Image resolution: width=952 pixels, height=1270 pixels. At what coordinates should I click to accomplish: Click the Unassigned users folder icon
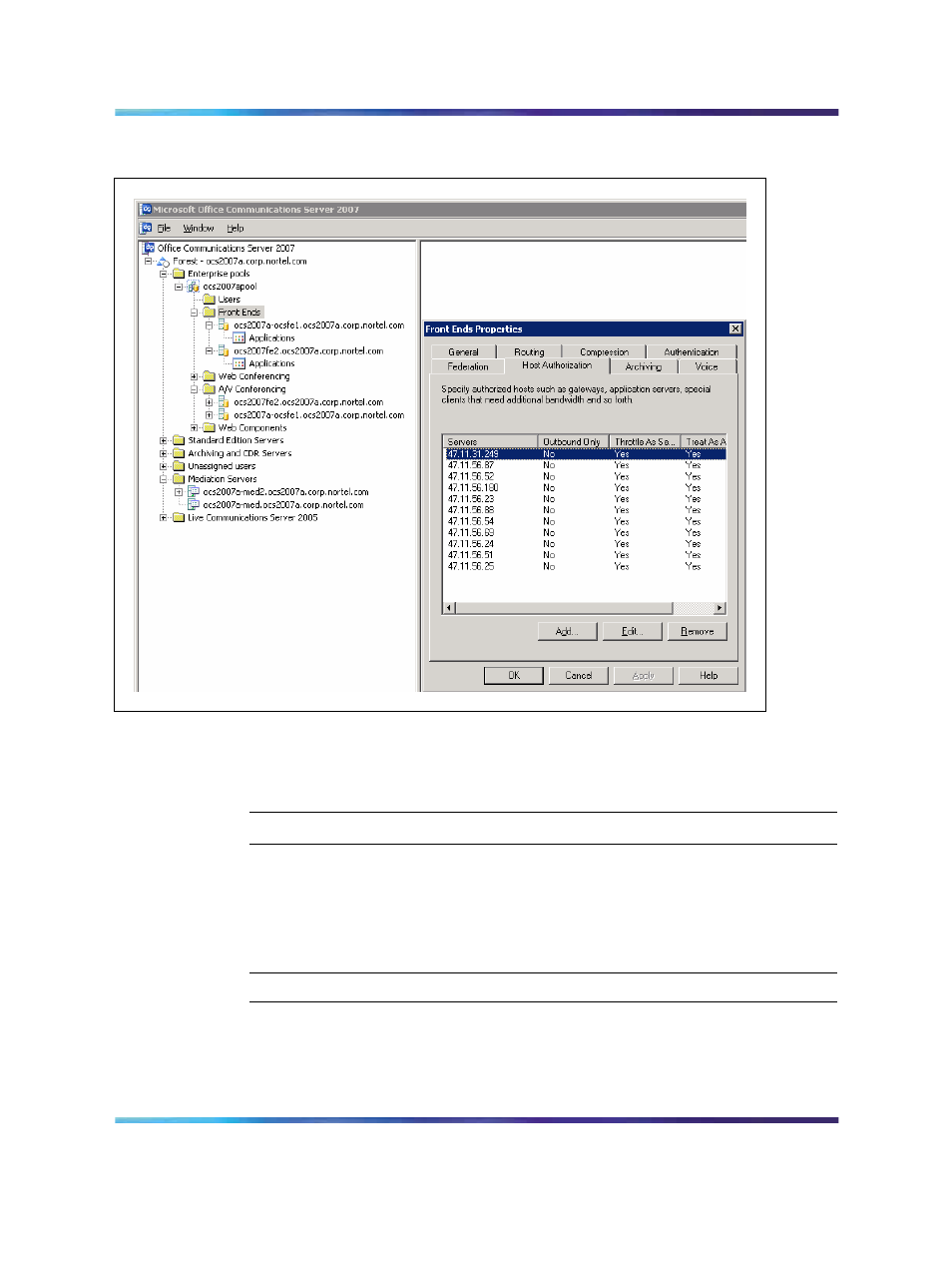[x=179, y=466]
